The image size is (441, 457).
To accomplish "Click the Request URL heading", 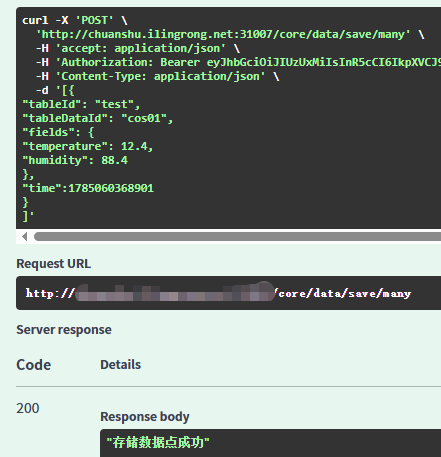I will tap(53, 264).
